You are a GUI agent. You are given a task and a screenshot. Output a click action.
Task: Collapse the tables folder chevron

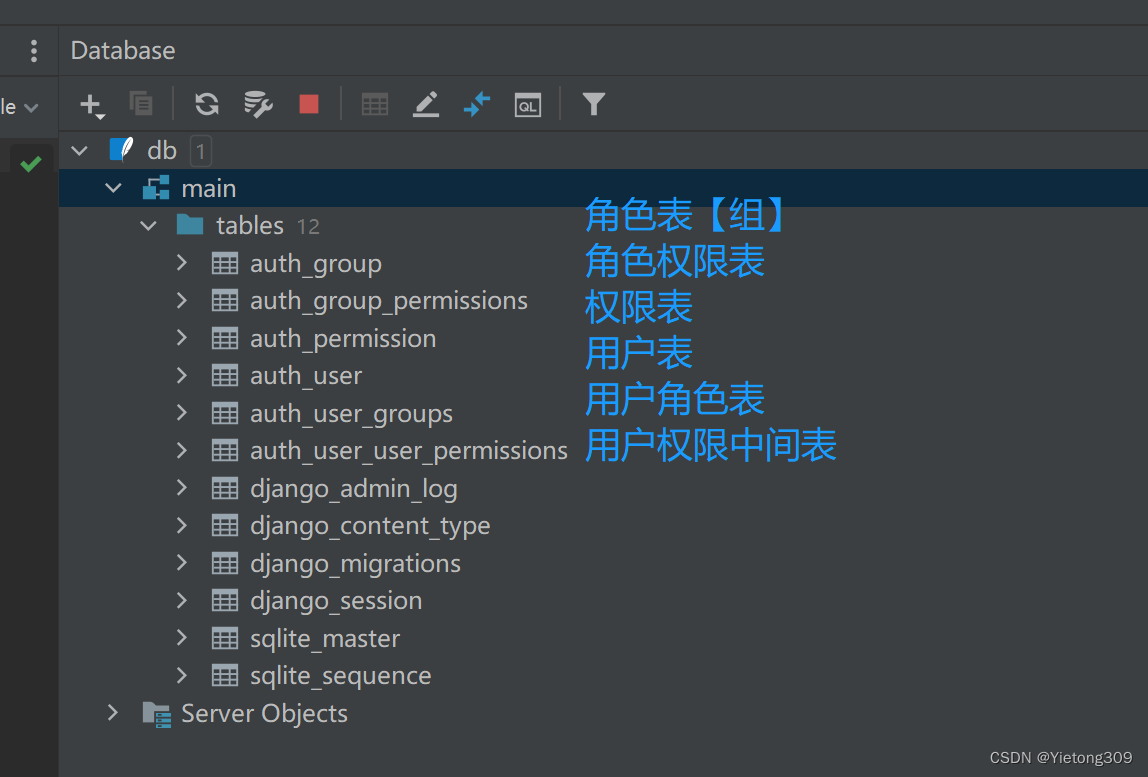pyautogui.click(x=148, y=225)
